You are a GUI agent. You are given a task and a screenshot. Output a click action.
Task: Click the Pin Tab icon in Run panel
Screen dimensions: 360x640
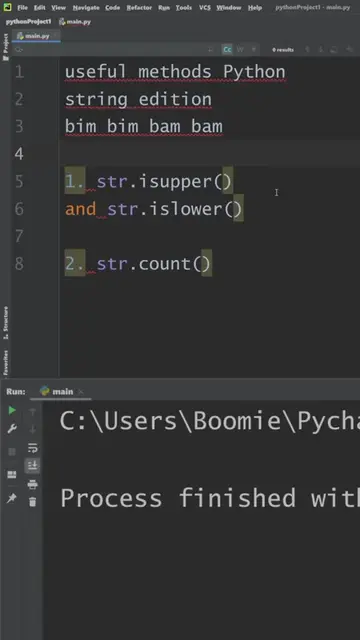coord(12,498)
